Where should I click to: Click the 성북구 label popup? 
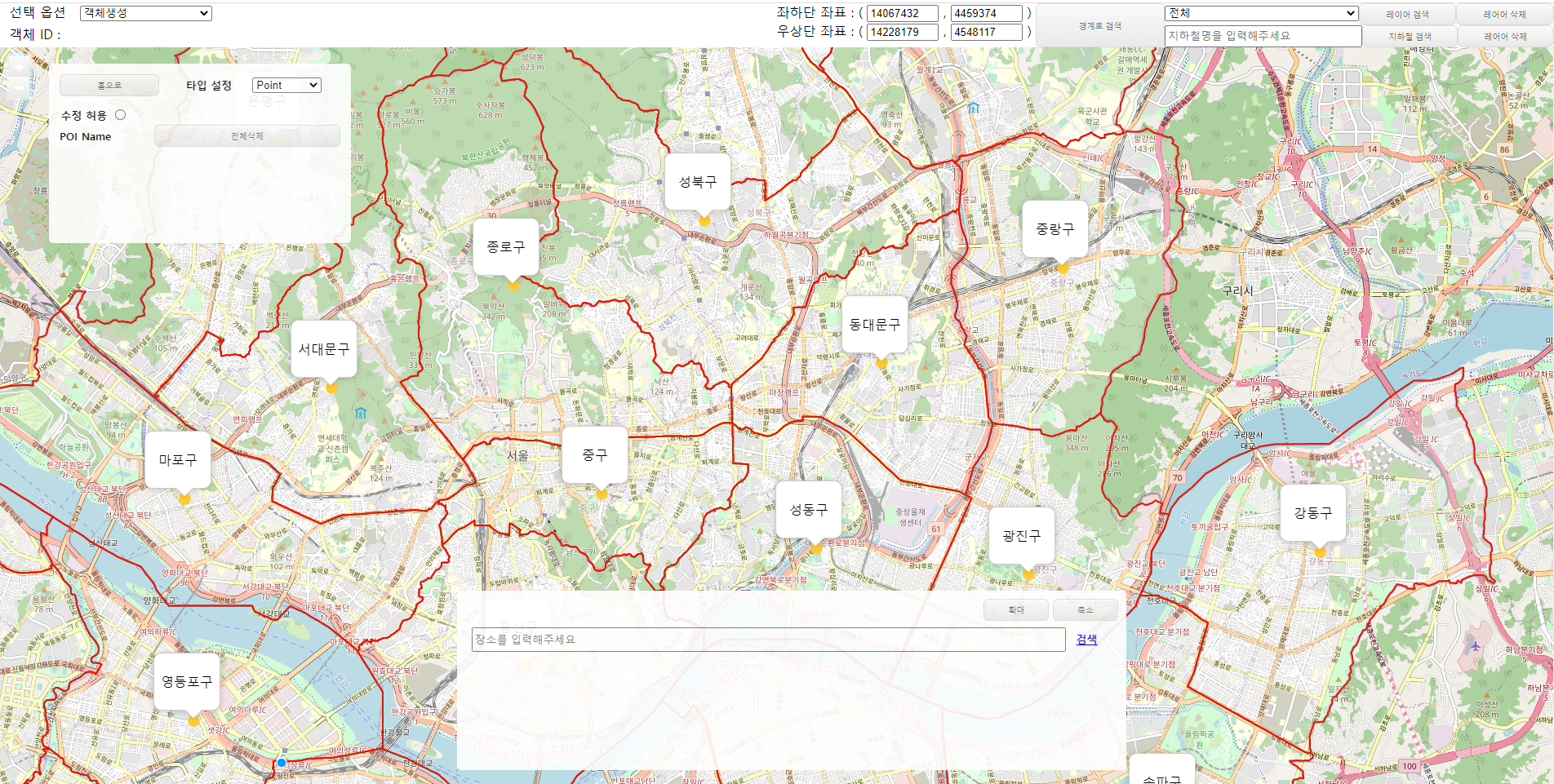pos(698,182)
